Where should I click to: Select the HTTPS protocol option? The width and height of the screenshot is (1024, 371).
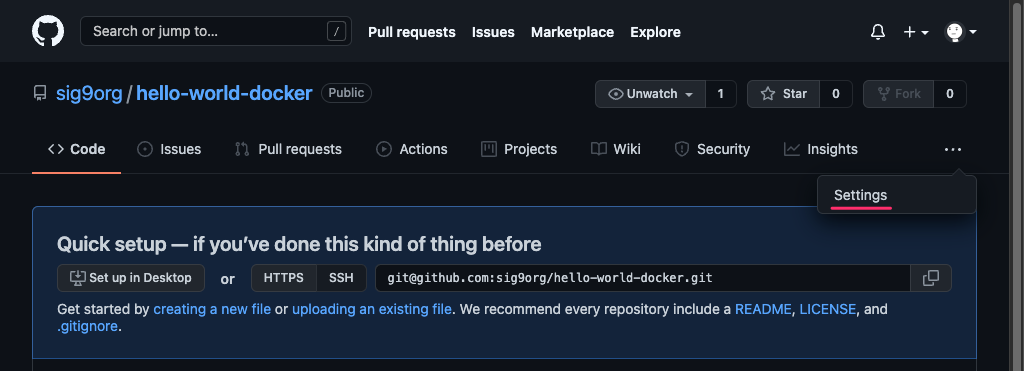pyautogui.click(x=283, y=278)
